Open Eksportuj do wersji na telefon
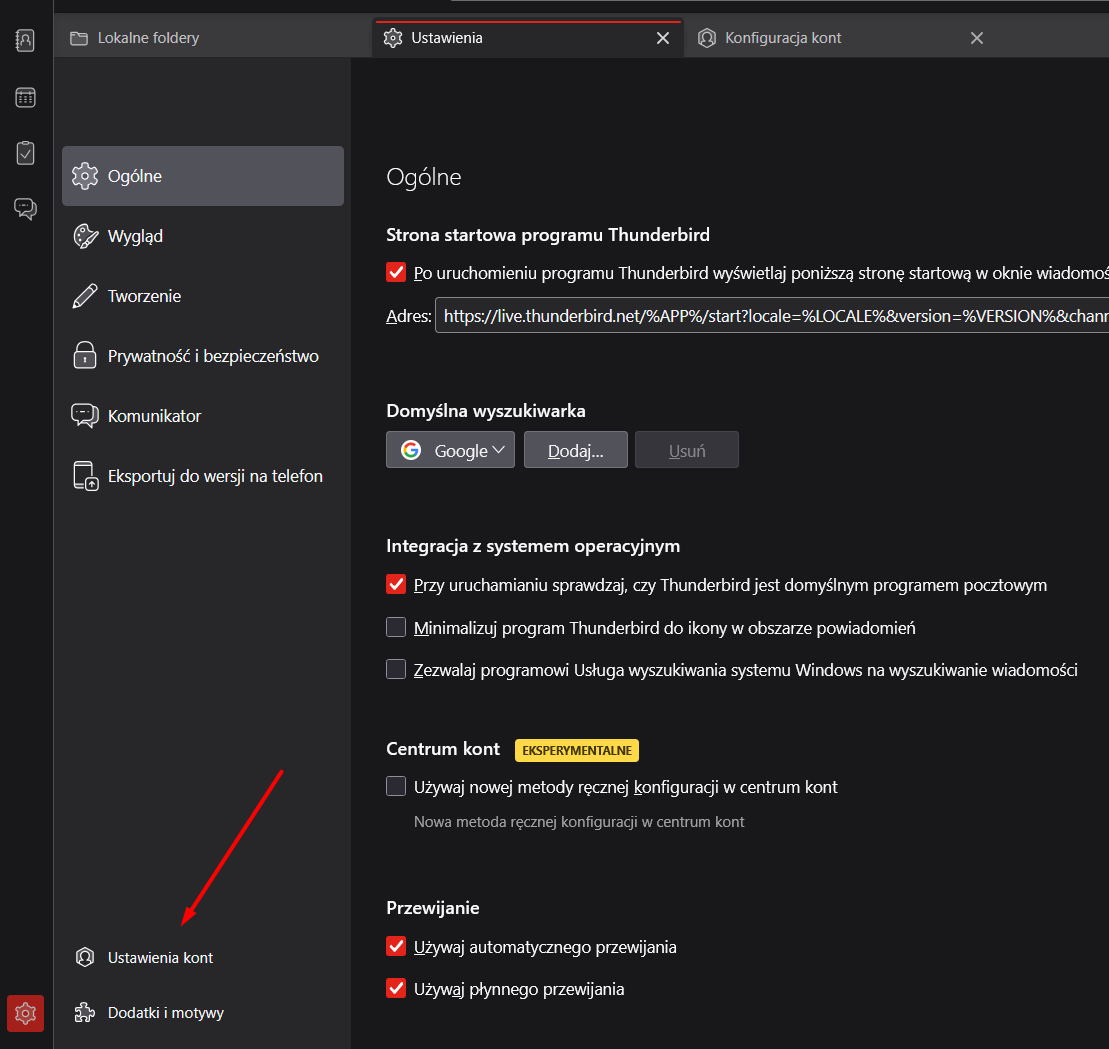The width and height of the screenshot is (1109, 1049). (x=203, y=476)
